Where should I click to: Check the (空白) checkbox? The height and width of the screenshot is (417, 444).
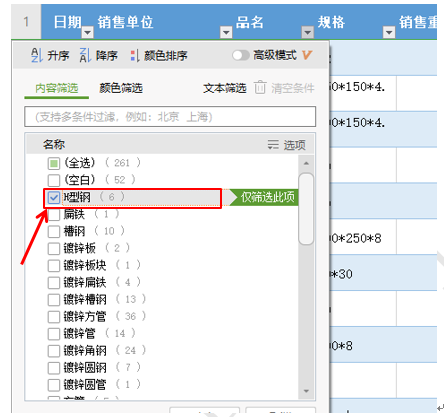54,180
